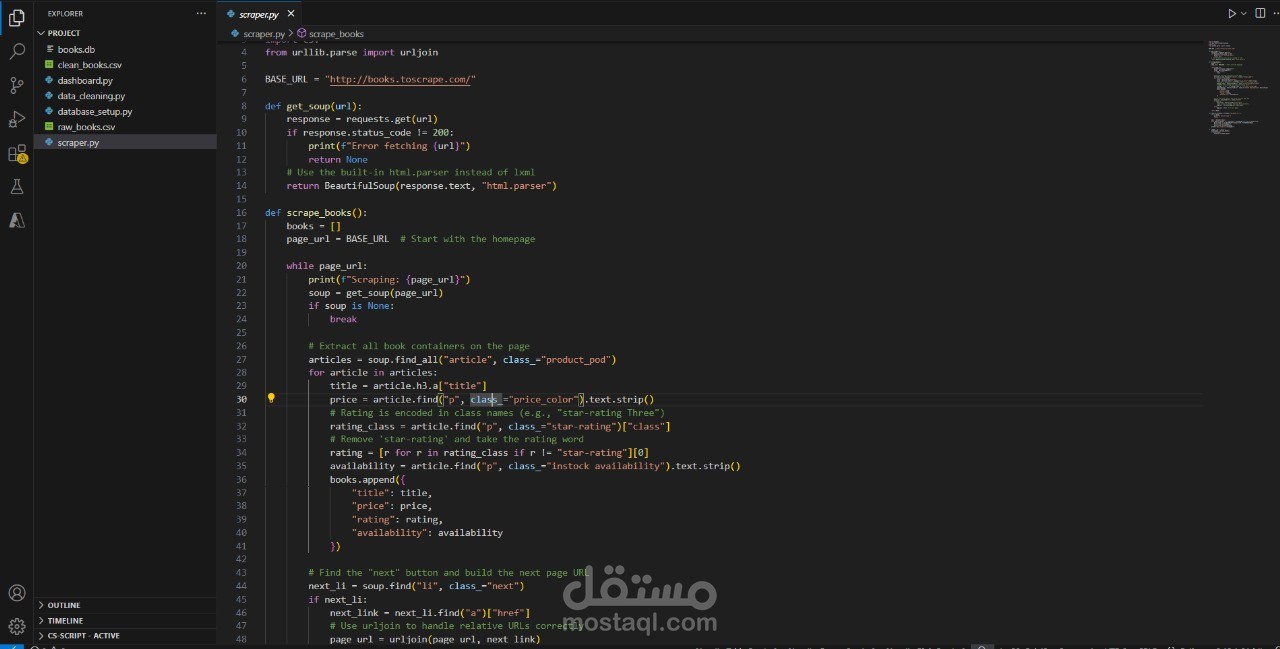This screenshot has width=1280, height=649.
Task: Click the lightbulb code action on line 30
Action: 270,398
